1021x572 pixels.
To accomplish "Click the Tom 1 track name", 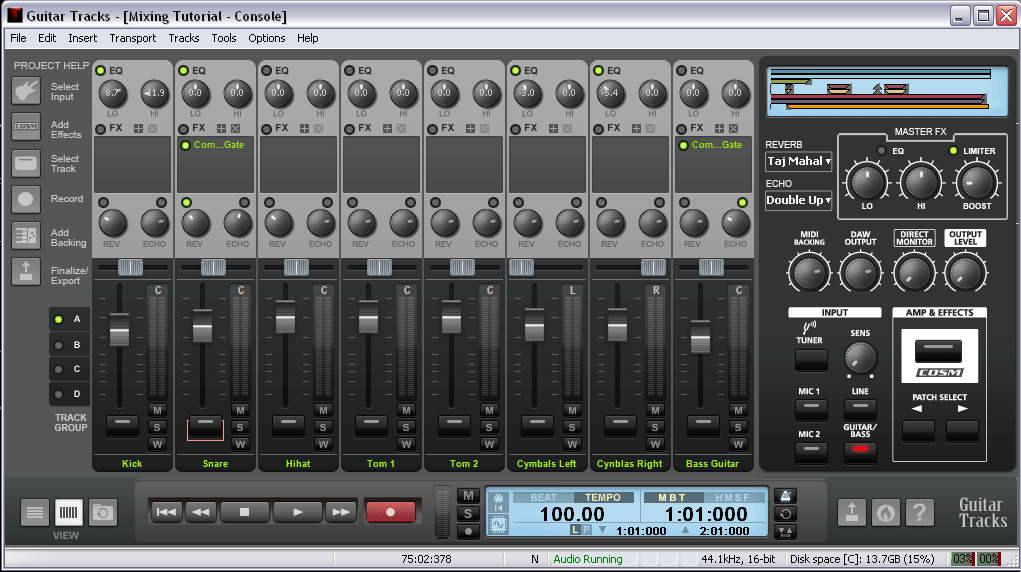I will tap(381, 463).
